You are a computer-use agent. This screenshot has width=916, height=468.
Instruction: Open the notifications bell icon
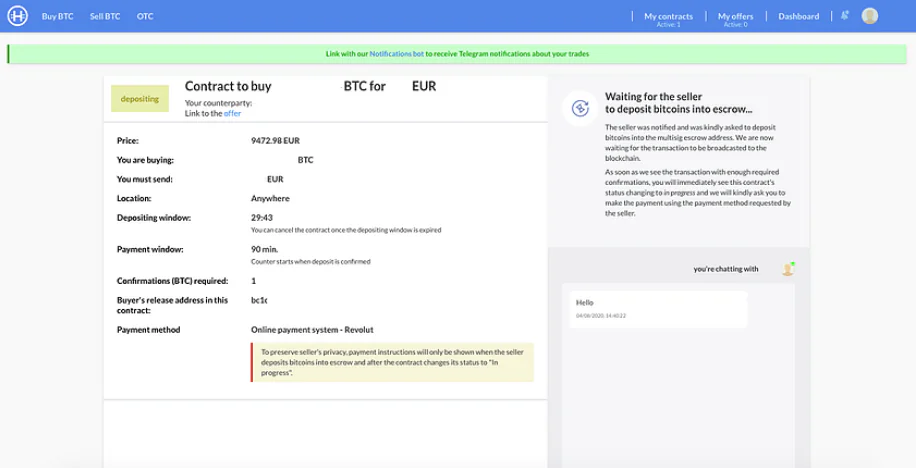(845, 16)
